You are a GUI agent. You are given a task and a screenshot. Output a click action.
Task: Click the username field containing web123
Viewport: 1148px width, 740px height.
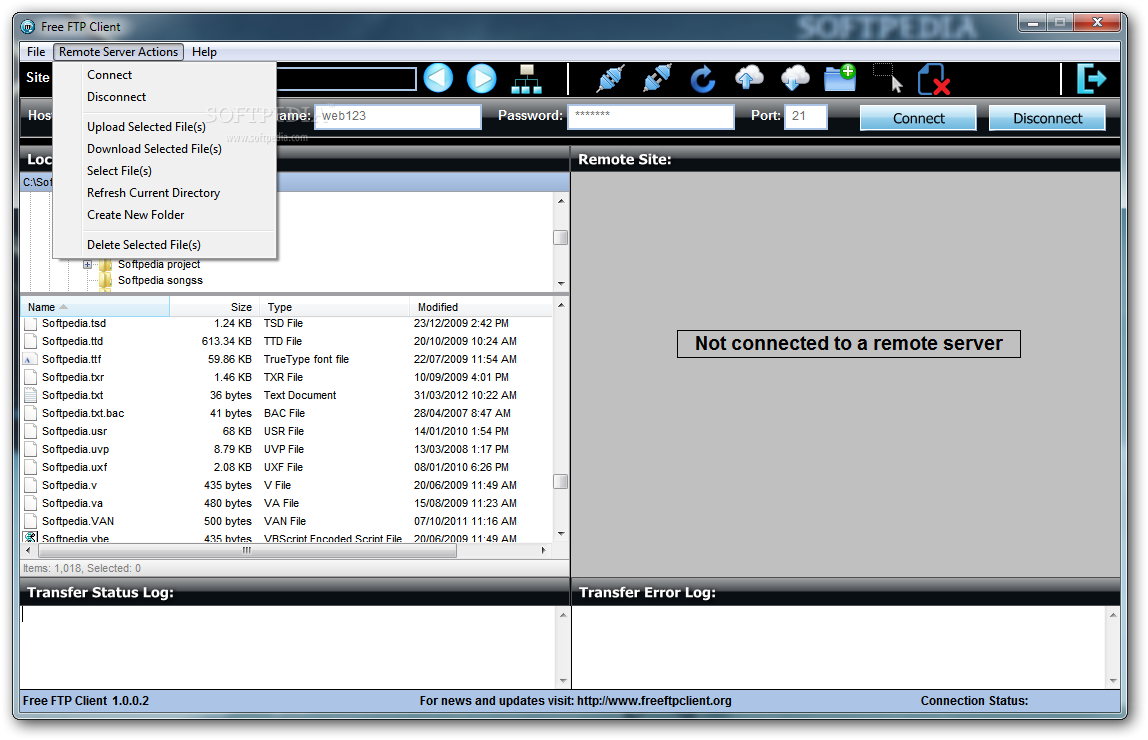398,116
